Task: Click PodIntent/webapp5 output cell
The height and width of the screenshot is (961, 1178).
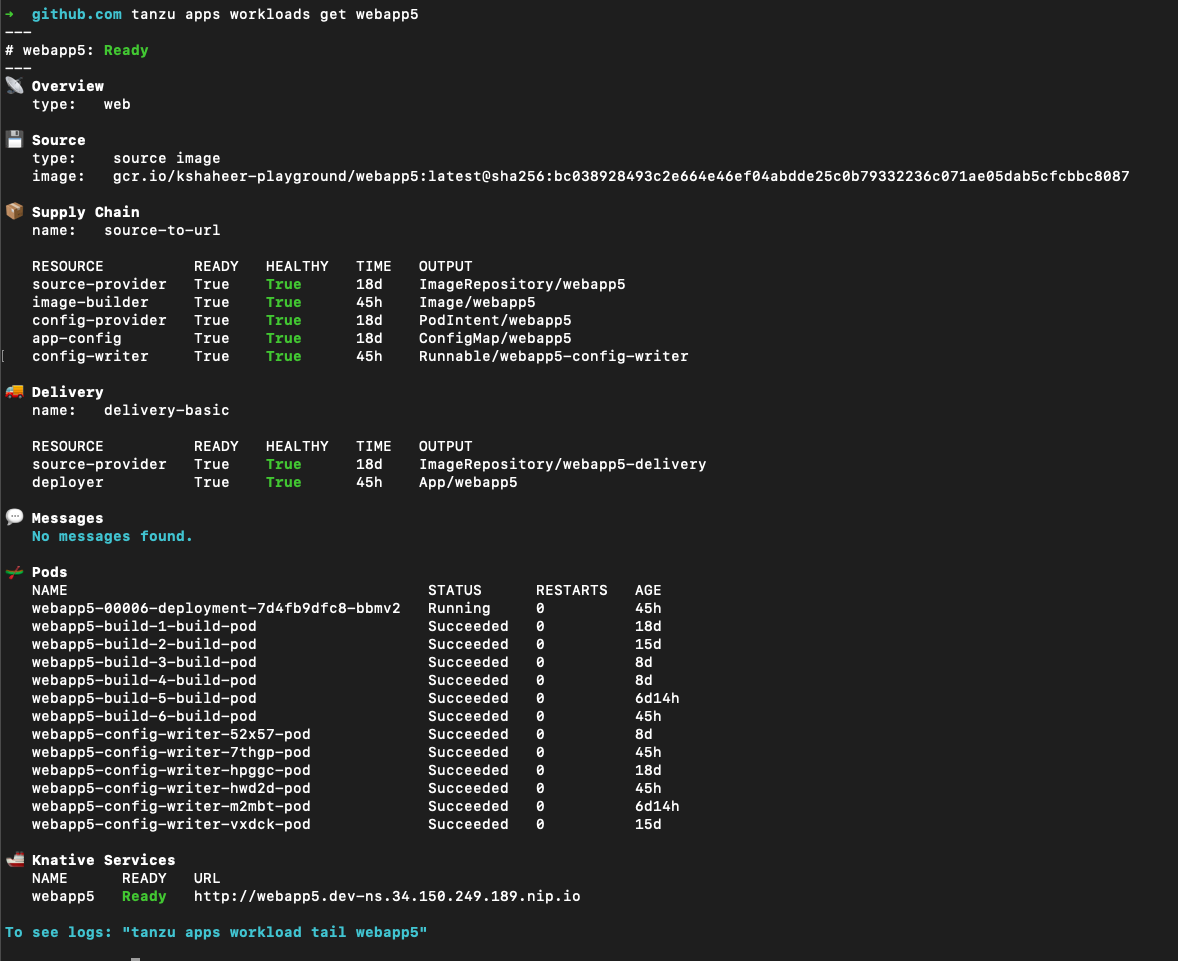Action: (495, 321)
